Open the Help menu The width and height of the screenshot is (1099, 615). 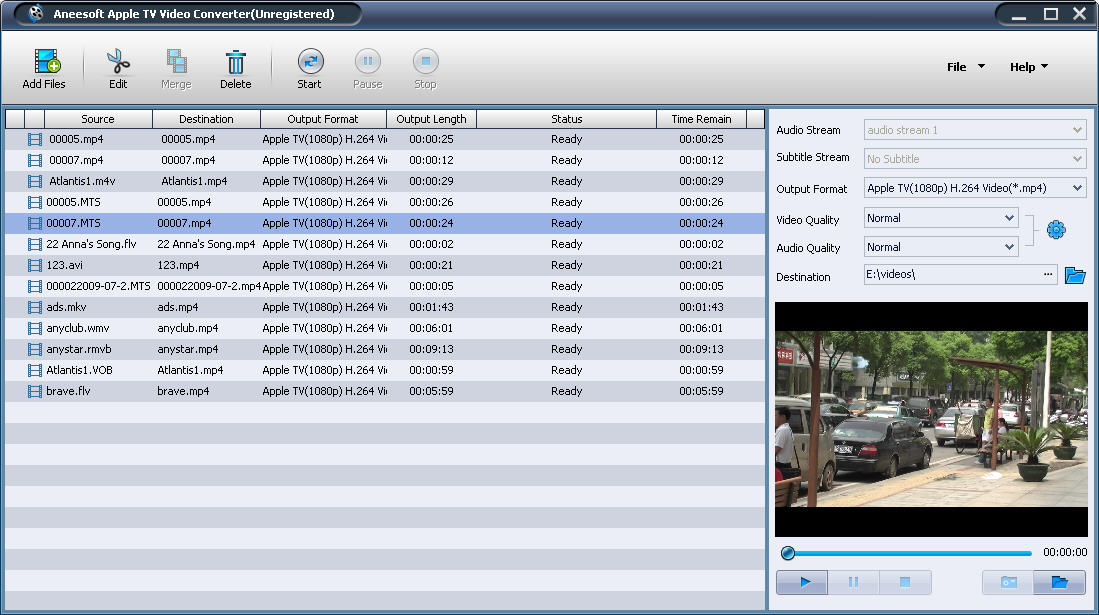1028,67
